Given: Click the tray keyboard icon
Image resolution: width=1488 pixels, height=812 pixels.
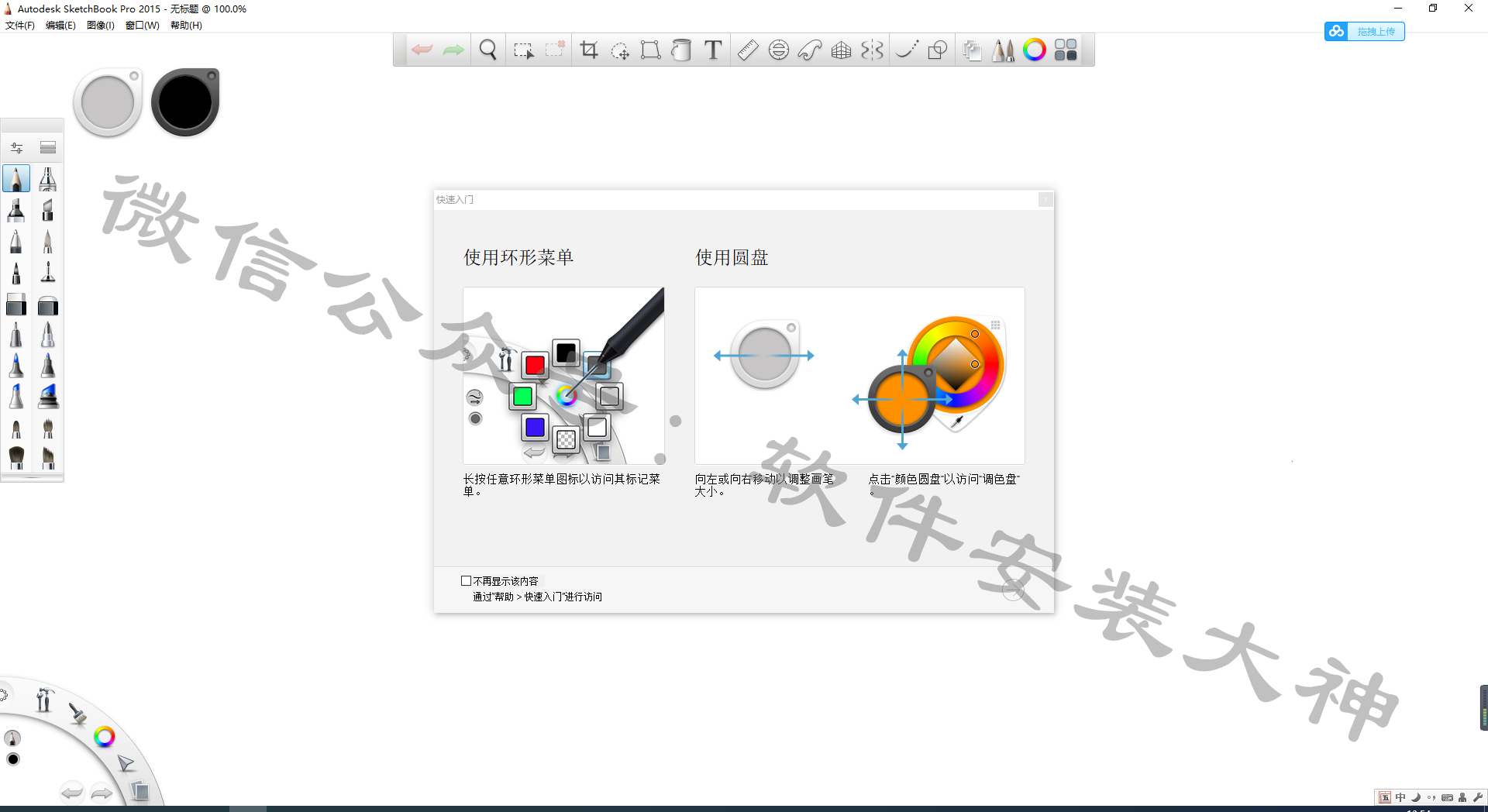Looking at the screenshot, I should pyautogui.click(x=1447, y=797).
